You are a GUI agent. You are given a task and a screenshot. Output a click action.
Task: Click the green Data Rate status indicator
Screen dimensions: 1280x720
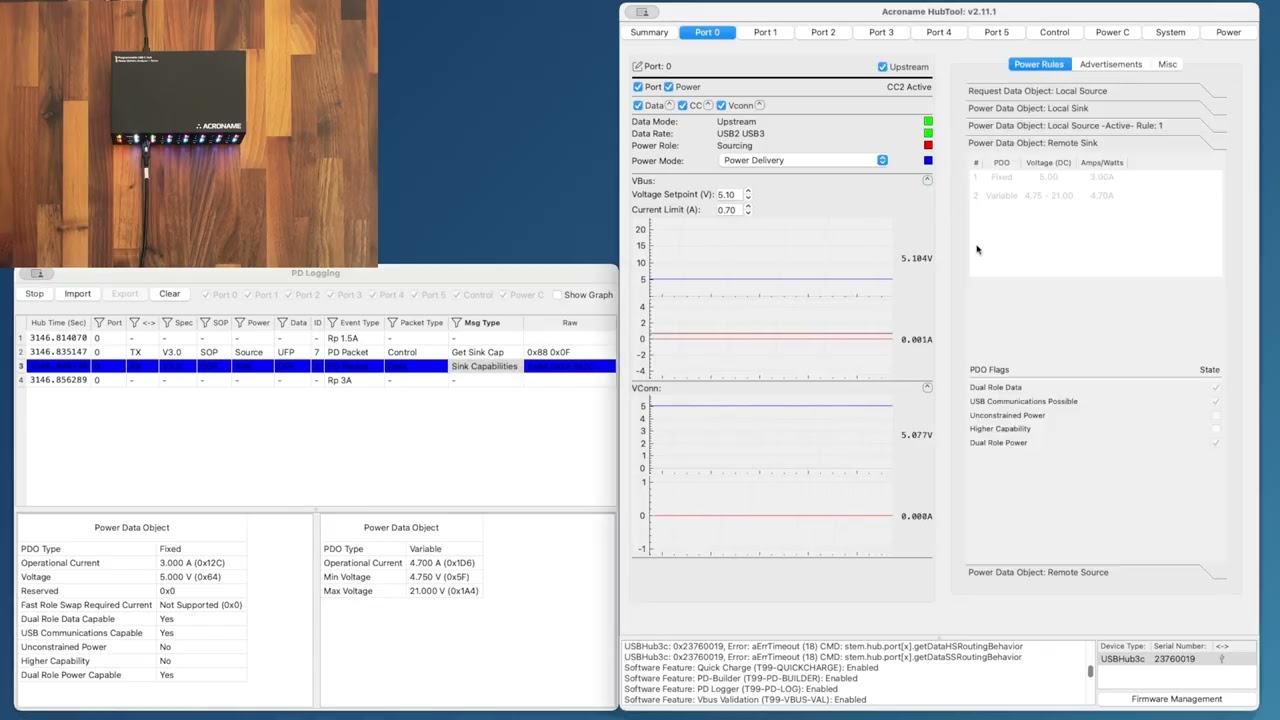point(928,133)
